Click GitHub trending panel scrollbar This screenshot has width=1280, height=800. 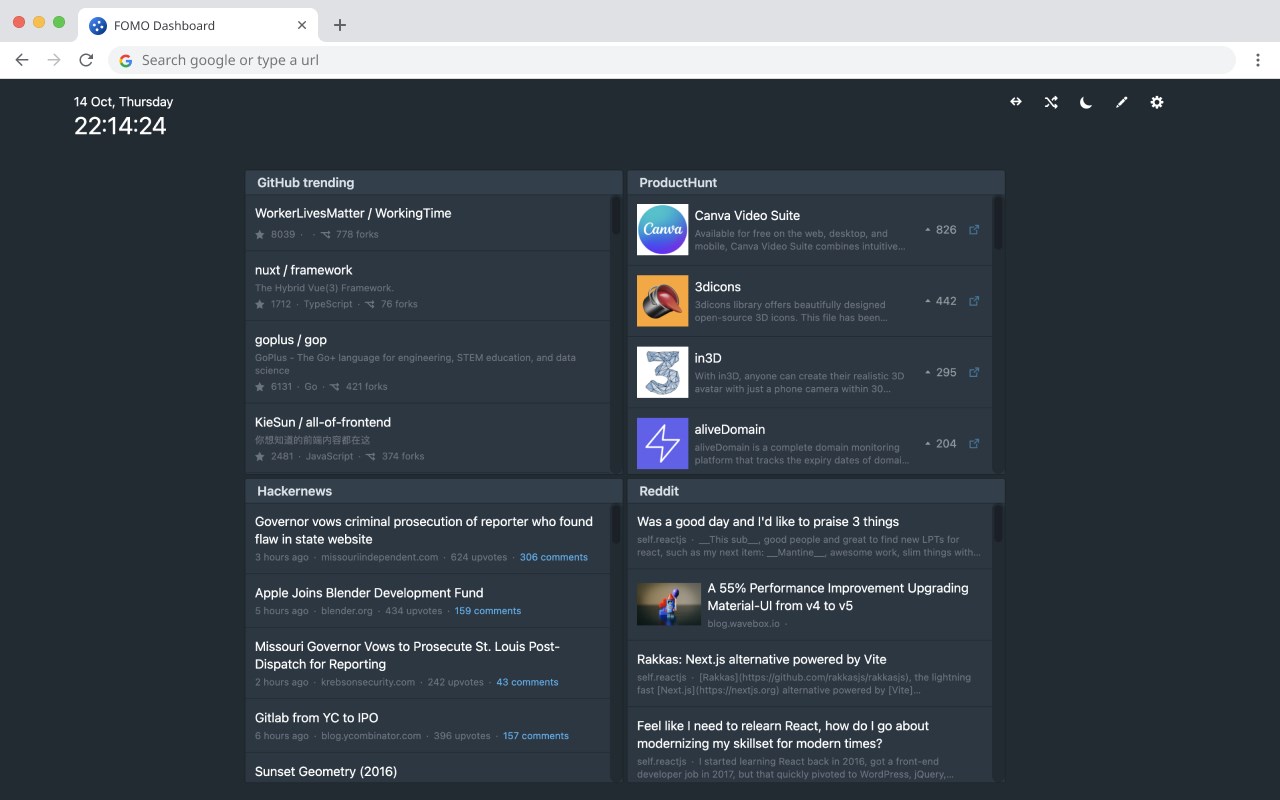click(615, 217)
